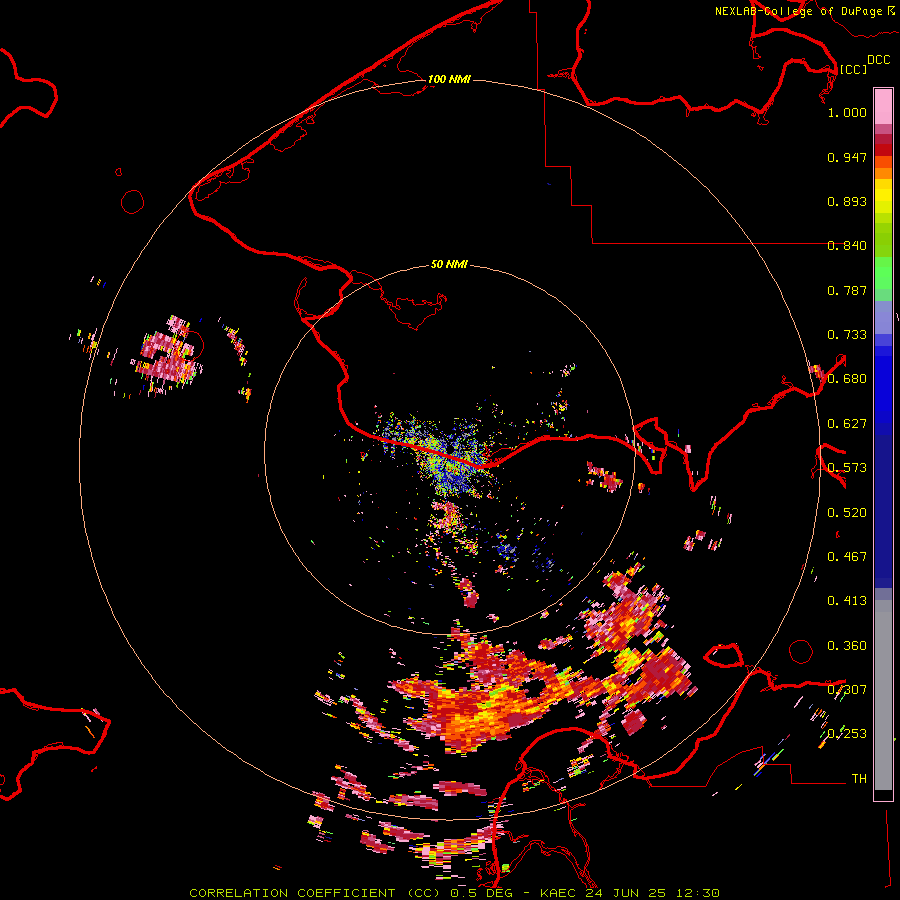Click the 24 JUN 25 date text

pos(626,893)
